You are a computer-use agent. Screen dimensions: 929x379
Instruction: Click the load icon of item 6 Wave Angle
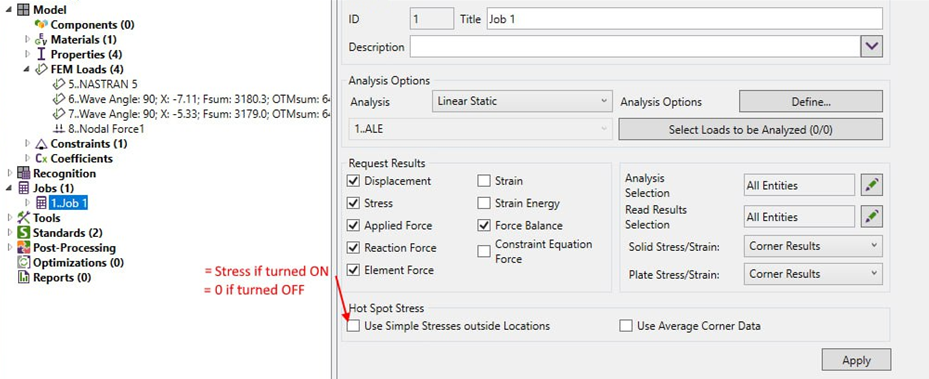[x=59, y=99]
